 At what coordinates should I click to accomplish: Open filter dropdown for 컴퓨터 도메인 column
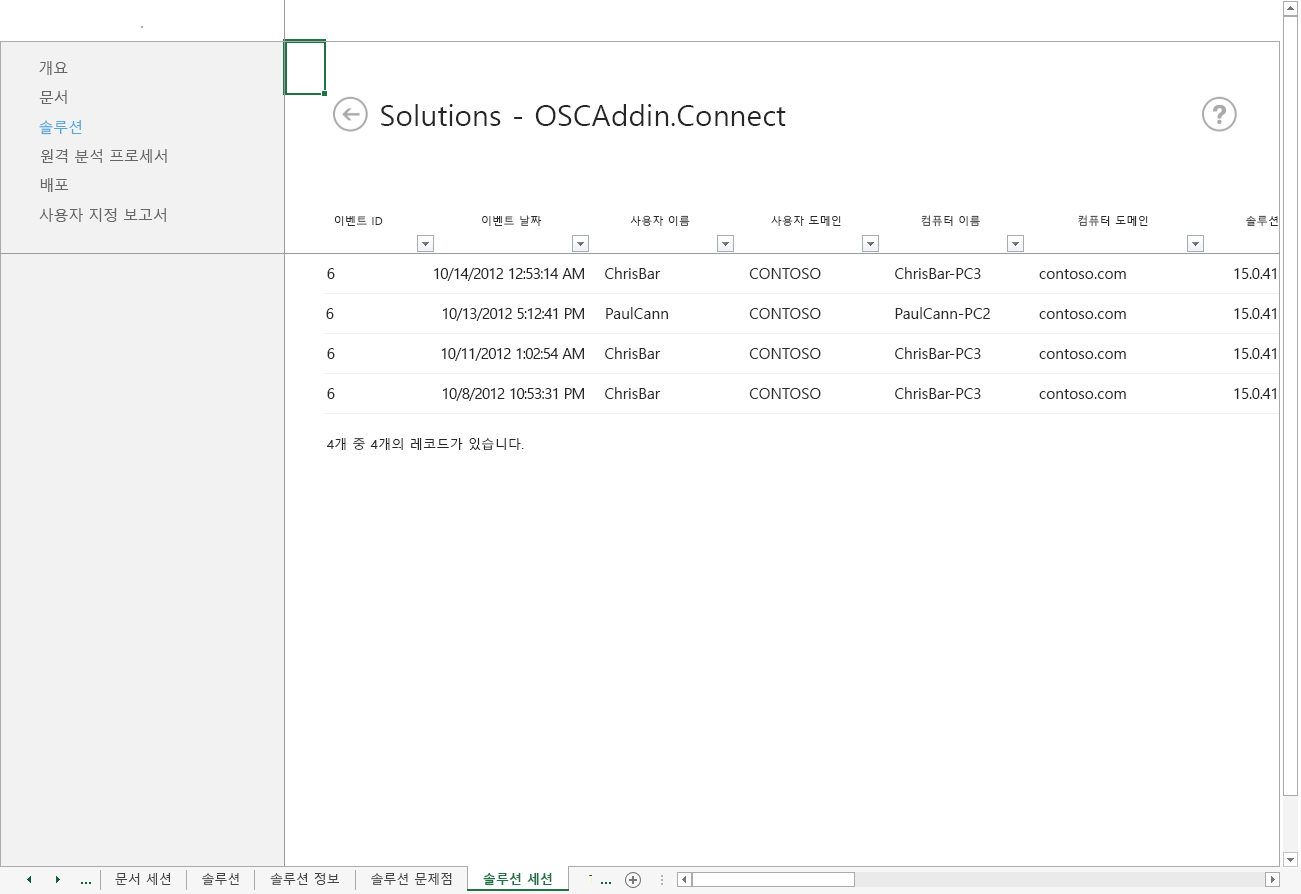[x=1194, y=243]
